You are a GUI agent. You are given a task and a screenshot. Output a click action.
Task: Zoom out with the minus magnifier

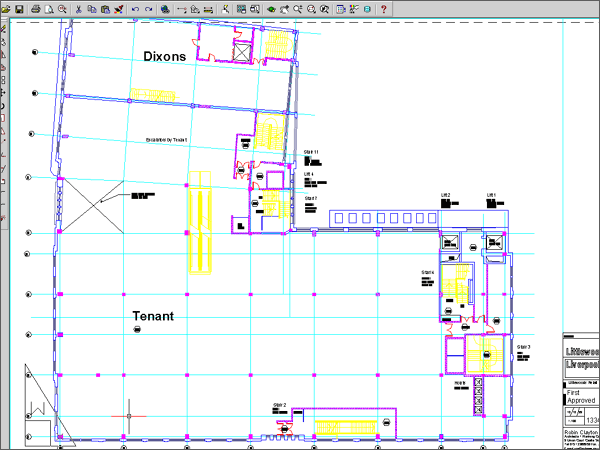pyautogui.click(x=311, y=9)
